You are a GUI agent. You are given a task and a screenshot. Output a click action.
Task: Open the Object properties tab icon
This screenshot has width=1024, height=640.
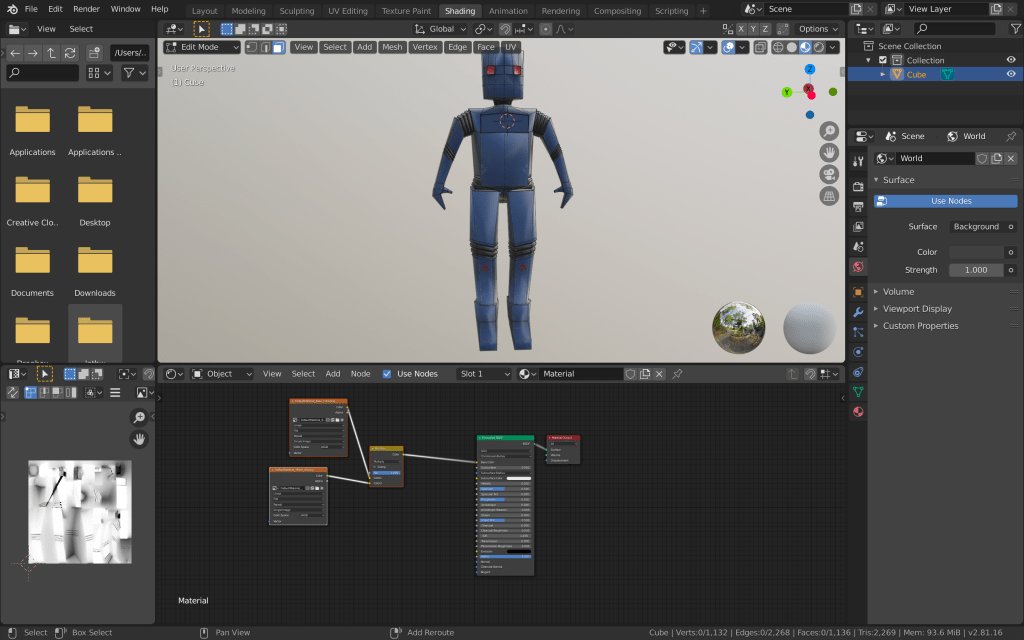[857, 292]
